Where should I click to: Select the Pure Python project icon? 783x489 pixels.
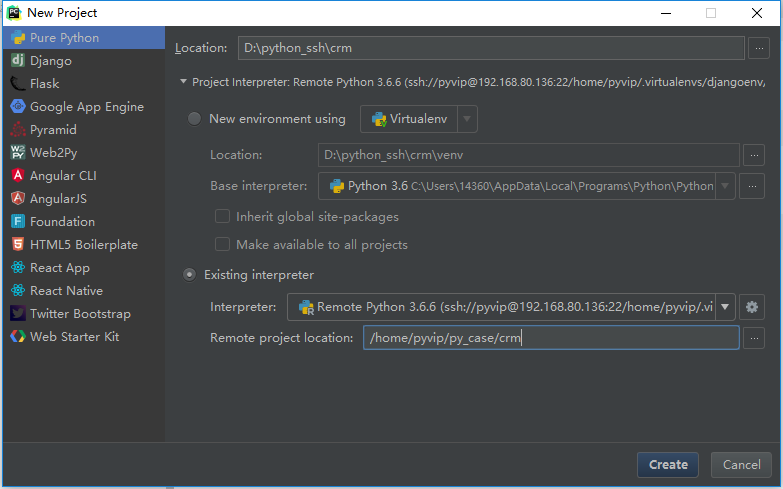point(18,37)
